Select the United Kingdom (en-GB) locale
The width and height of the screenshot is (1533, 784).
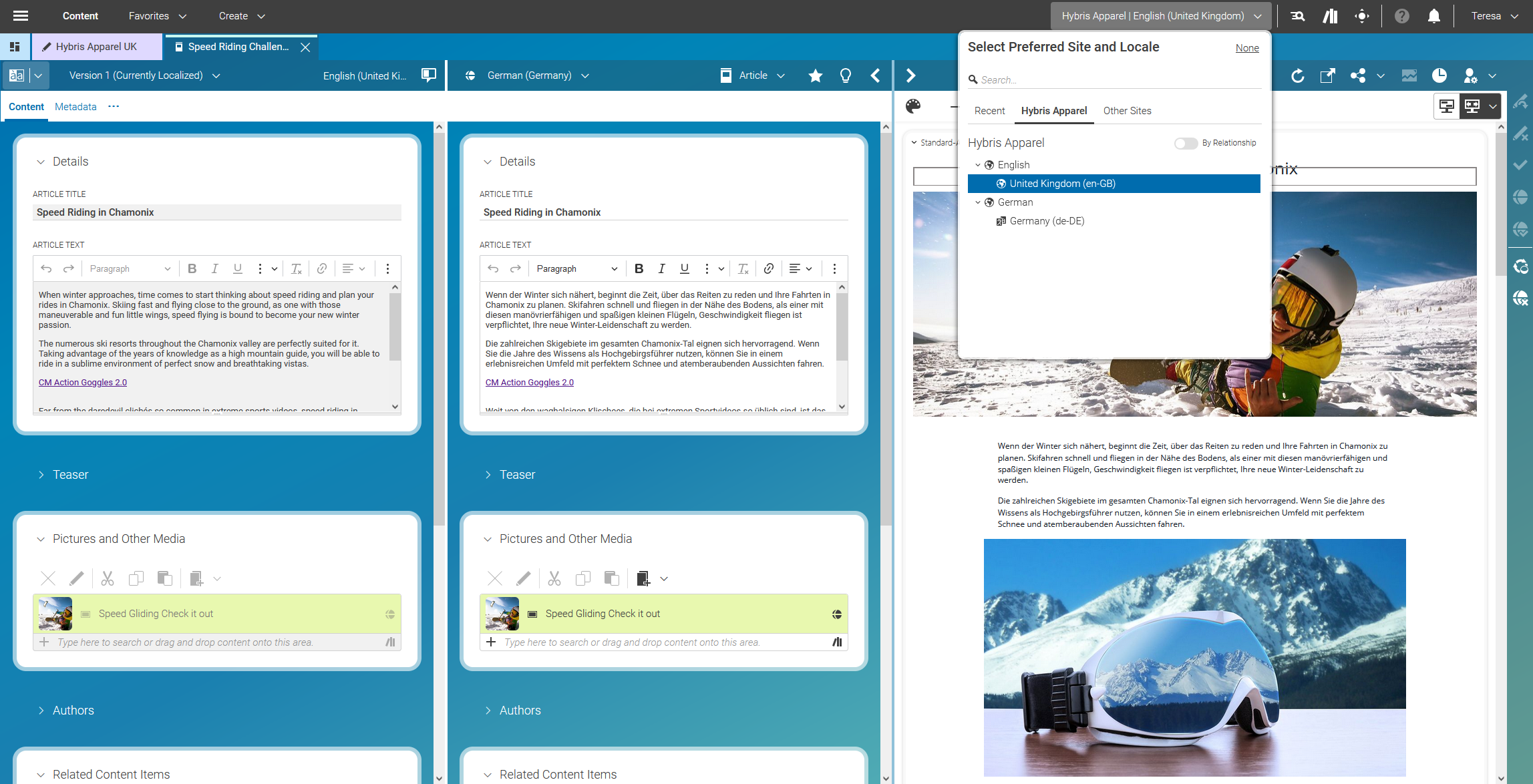[x=1062, y=184]
